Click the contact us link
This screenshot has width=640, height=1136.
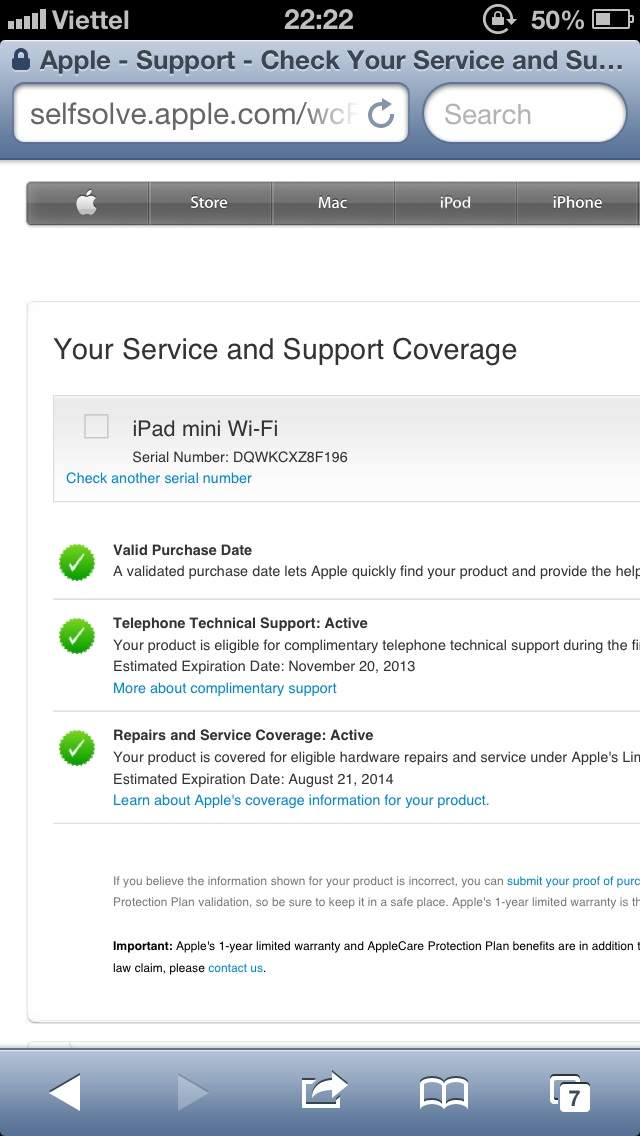tap(236, 968)
